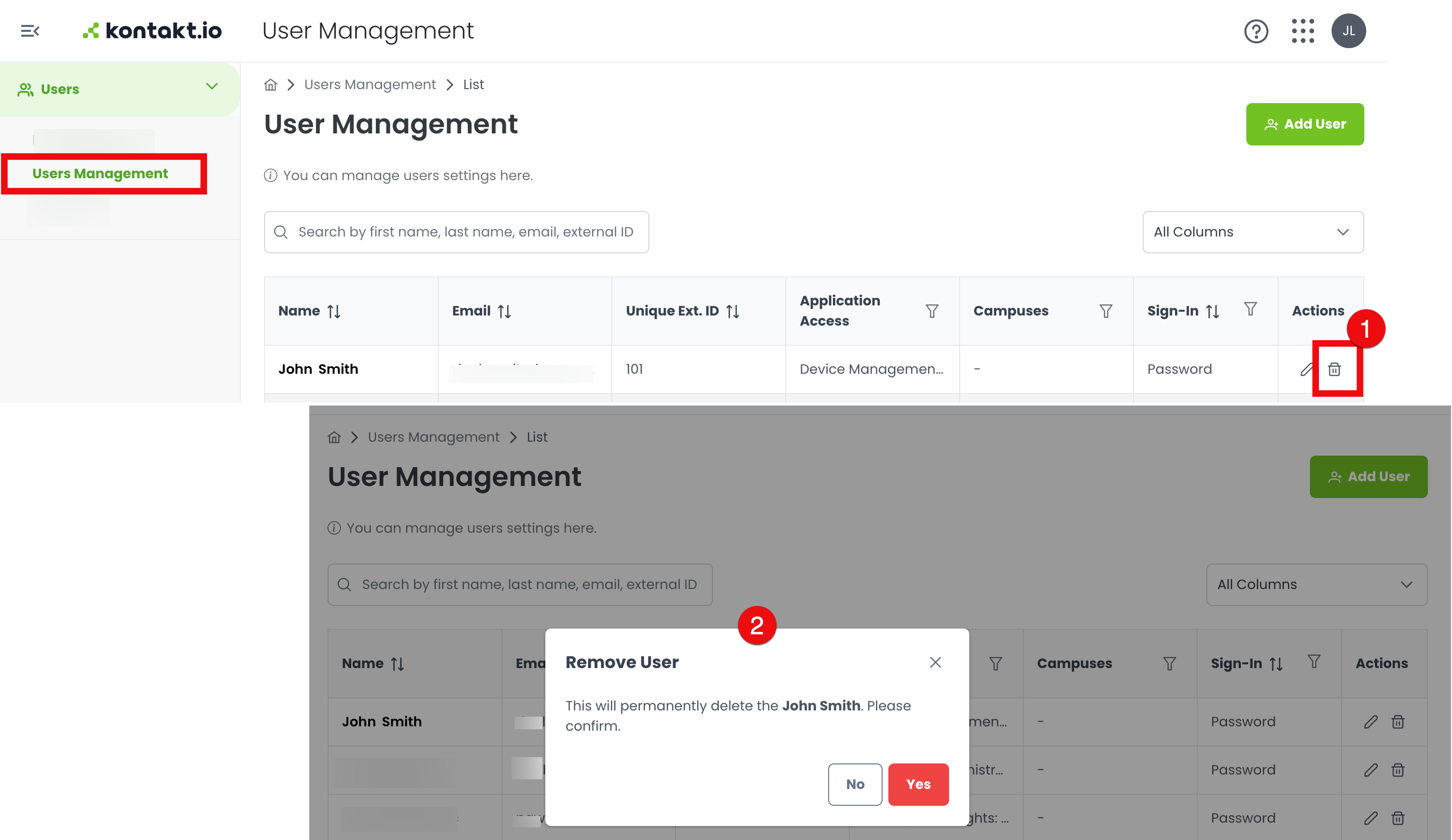Viewport: 1452px width, 840px height.
Task: Open the help question mark icon
Action: (x=1255, y=31)
